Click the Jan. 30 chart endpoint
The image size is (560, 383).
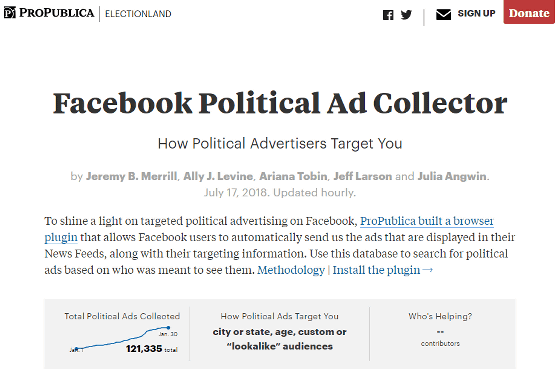(168, 328)
